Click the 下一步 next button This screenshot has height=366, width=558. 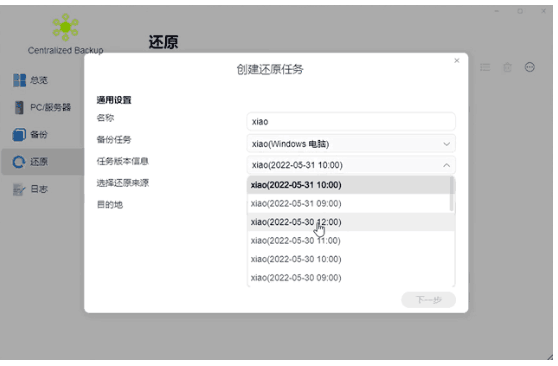coord(428,300)
